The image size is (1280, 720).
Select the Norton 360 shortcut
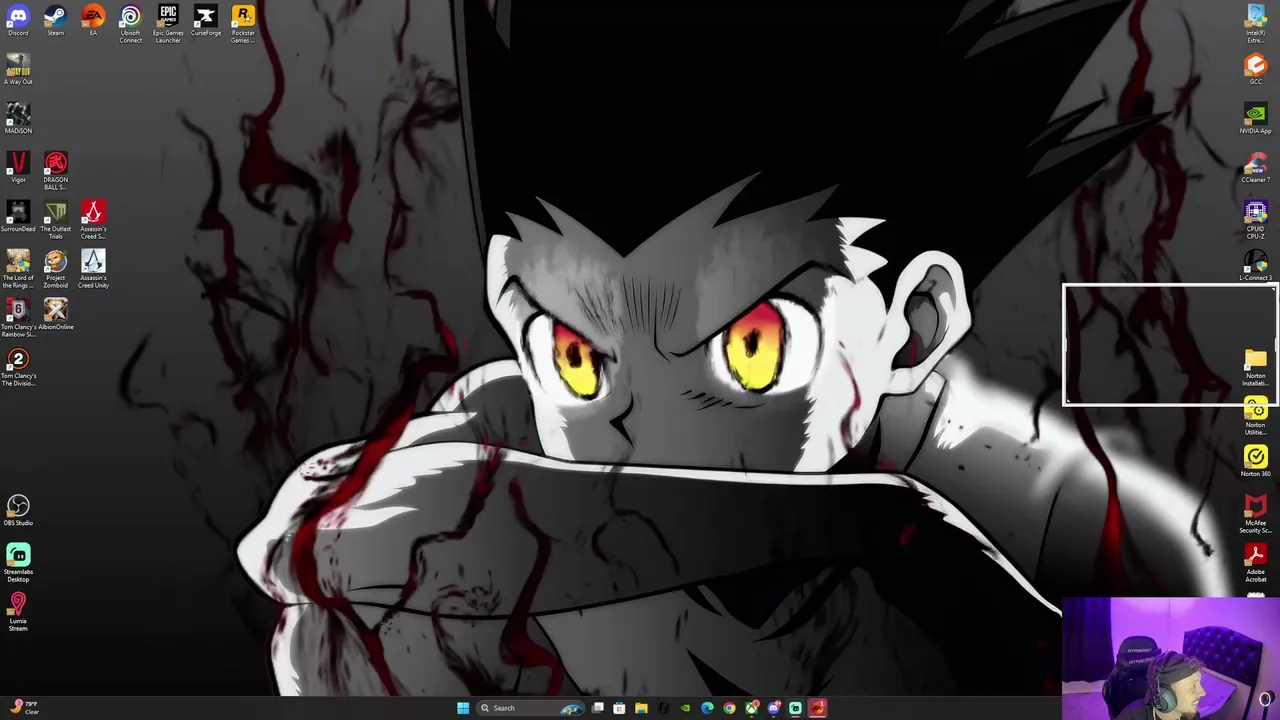pos(1256,461)
